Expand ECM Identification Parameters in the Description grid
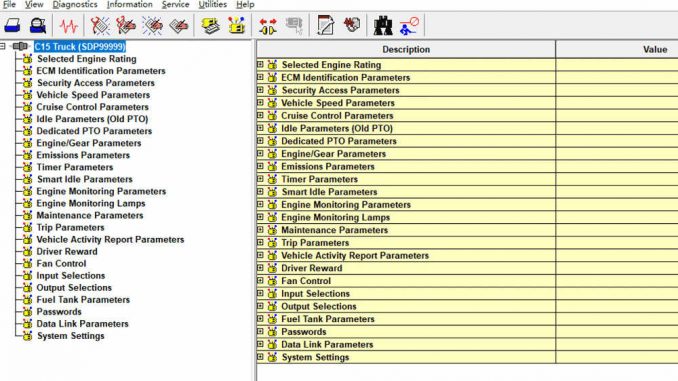 (260, 77)
